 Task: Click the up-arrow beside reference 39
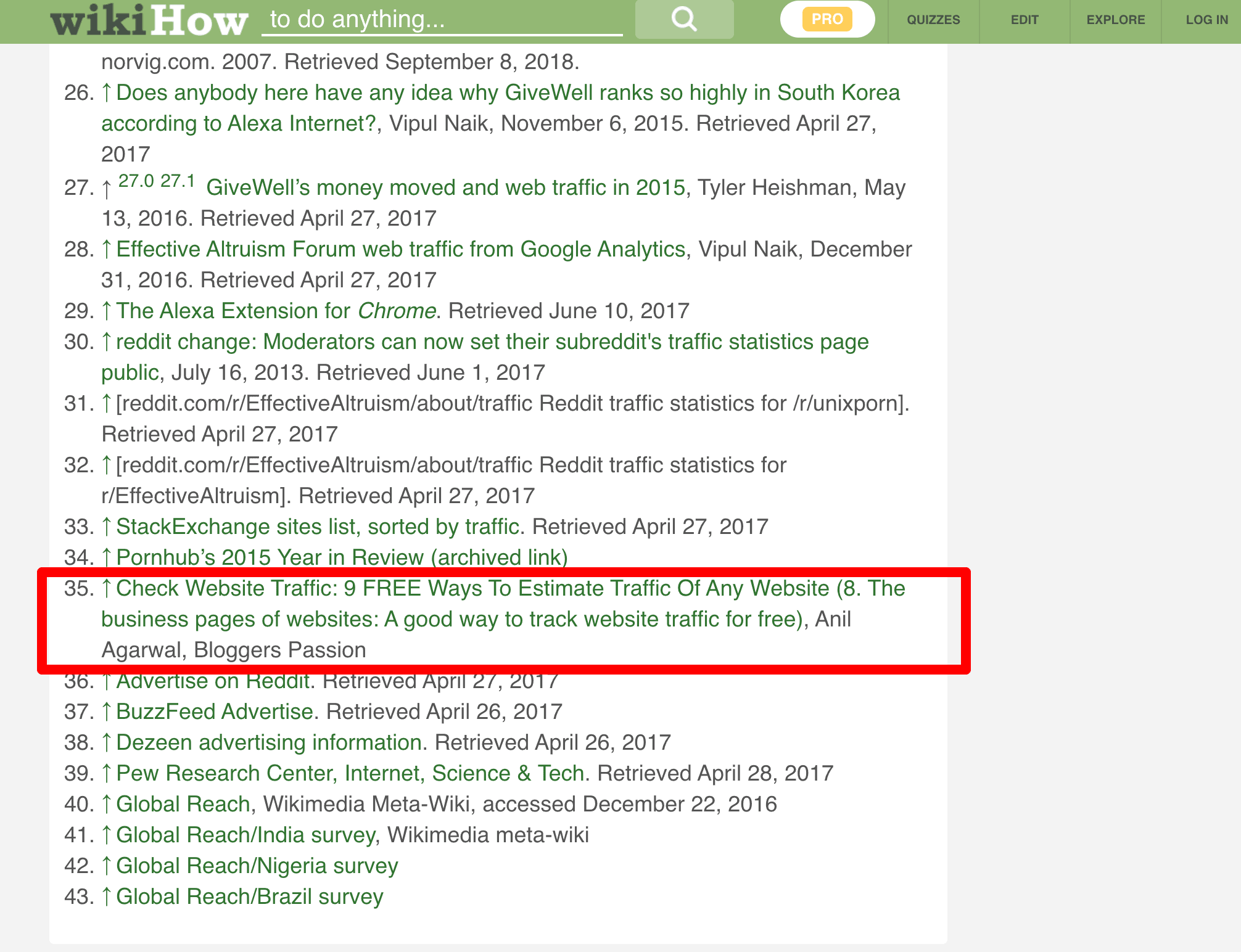(x=106, y=773)
